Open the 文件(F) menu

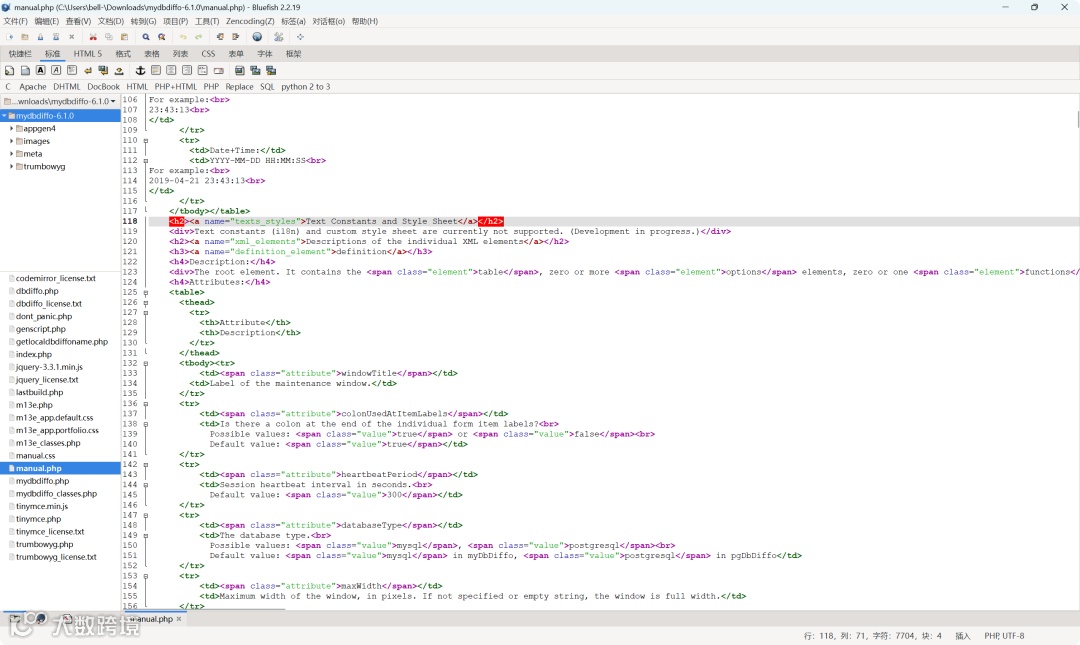point(15,21)
